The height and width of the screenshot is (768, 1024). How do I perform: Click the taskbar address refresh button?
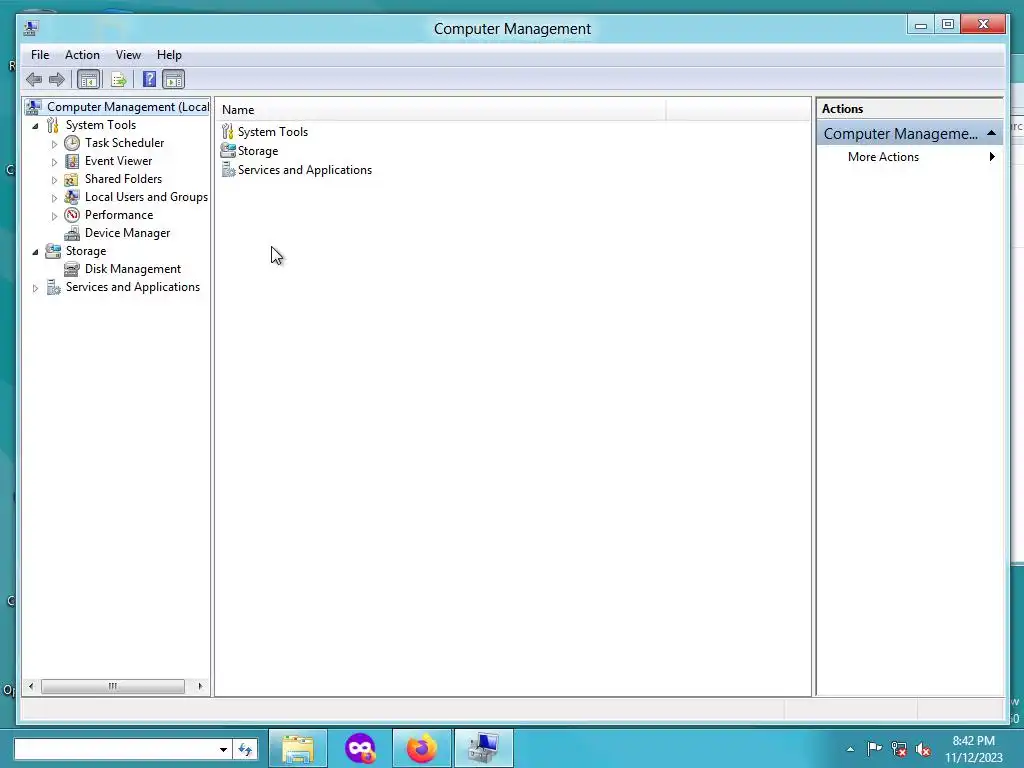point(245,749)
